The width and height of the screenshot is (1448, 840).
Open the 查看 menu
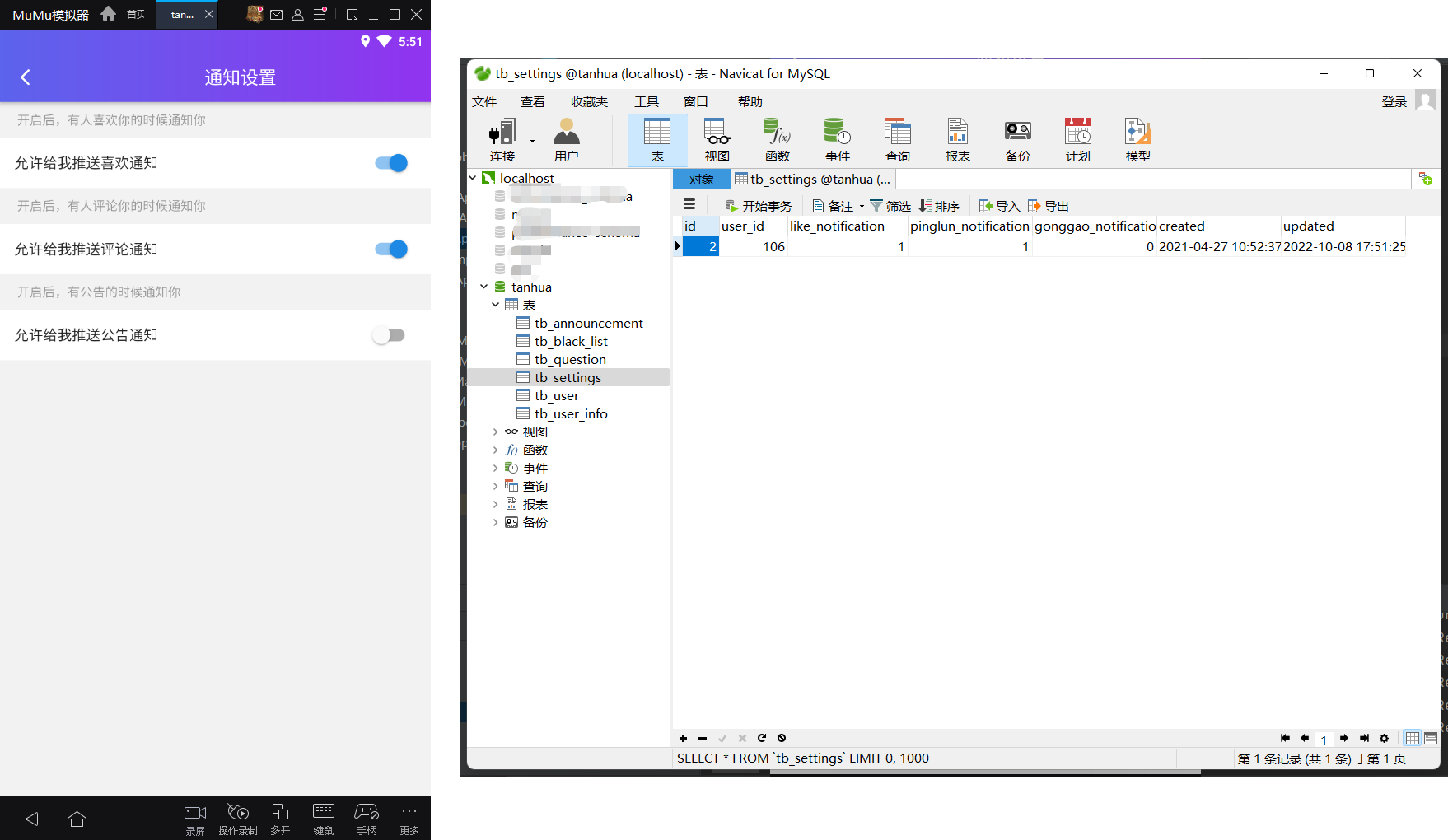[533, 102]
